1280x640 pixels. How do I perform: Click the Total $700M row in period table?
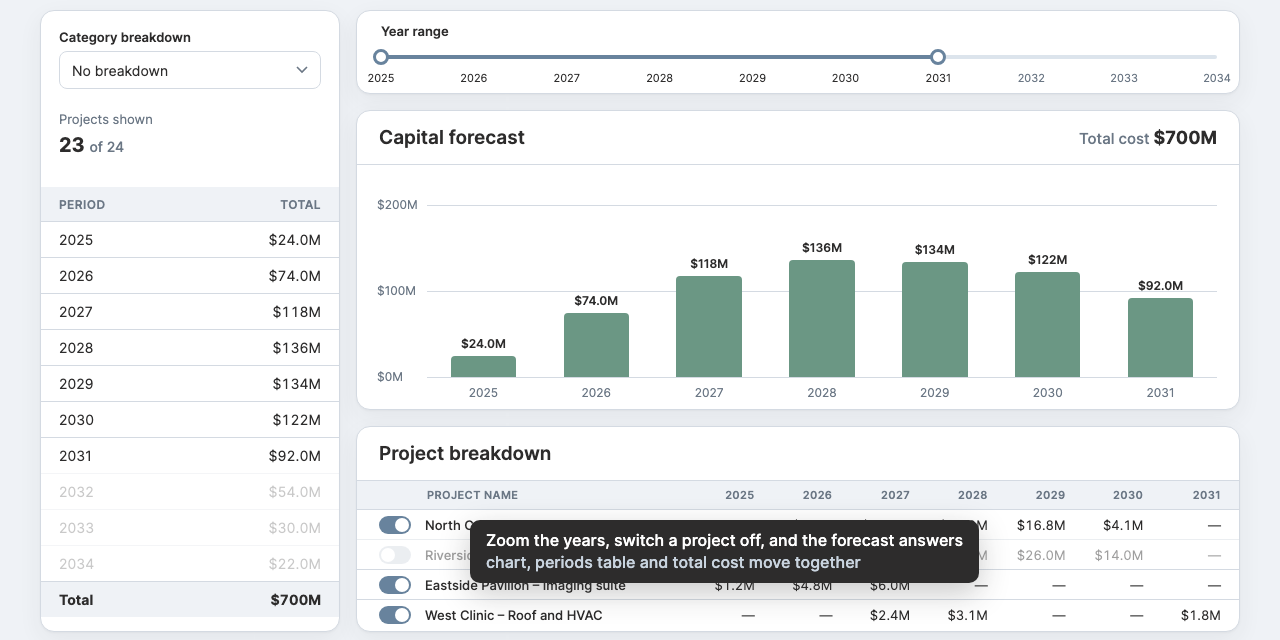(x=190, y=600)
